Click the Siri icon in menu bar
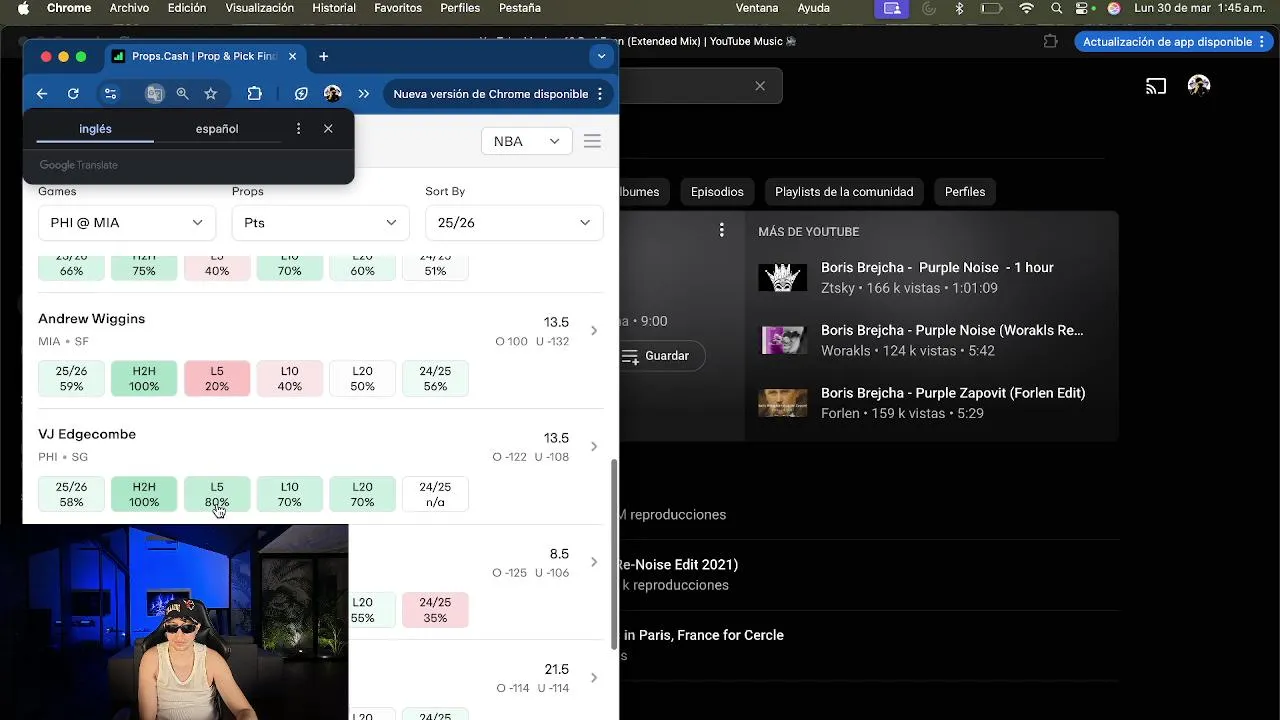 click(x=1114, y=8)
